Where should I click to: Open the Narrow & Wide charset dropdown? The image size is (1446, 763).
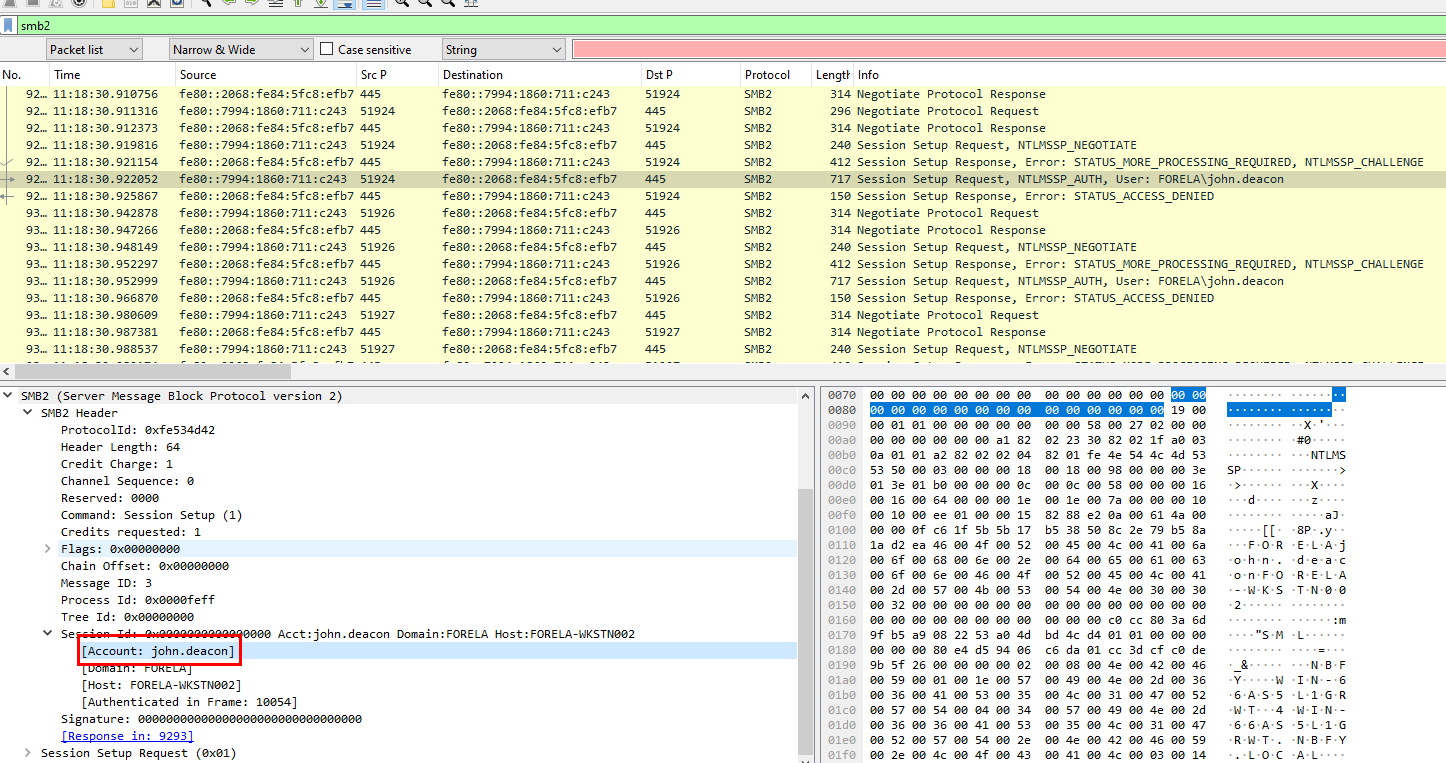[240, 49]
